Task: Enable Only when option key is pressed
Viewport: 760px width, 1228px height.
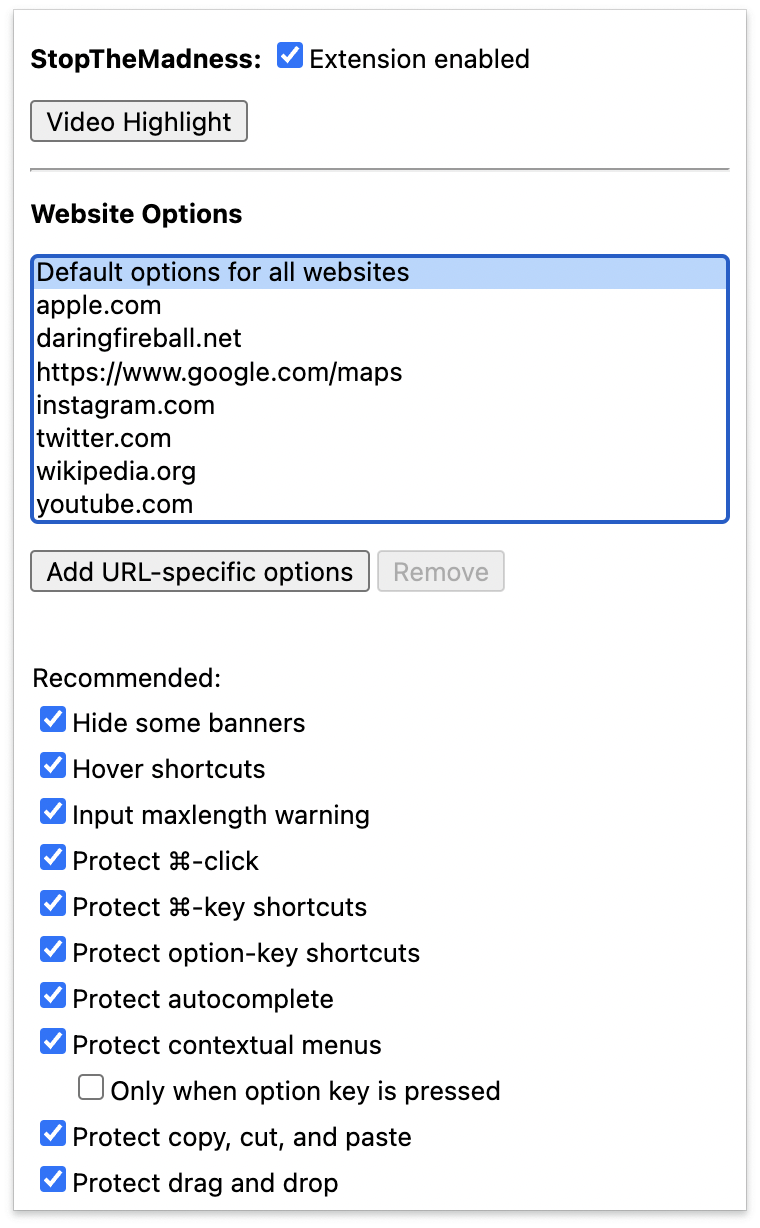Action: (91, 1088)
